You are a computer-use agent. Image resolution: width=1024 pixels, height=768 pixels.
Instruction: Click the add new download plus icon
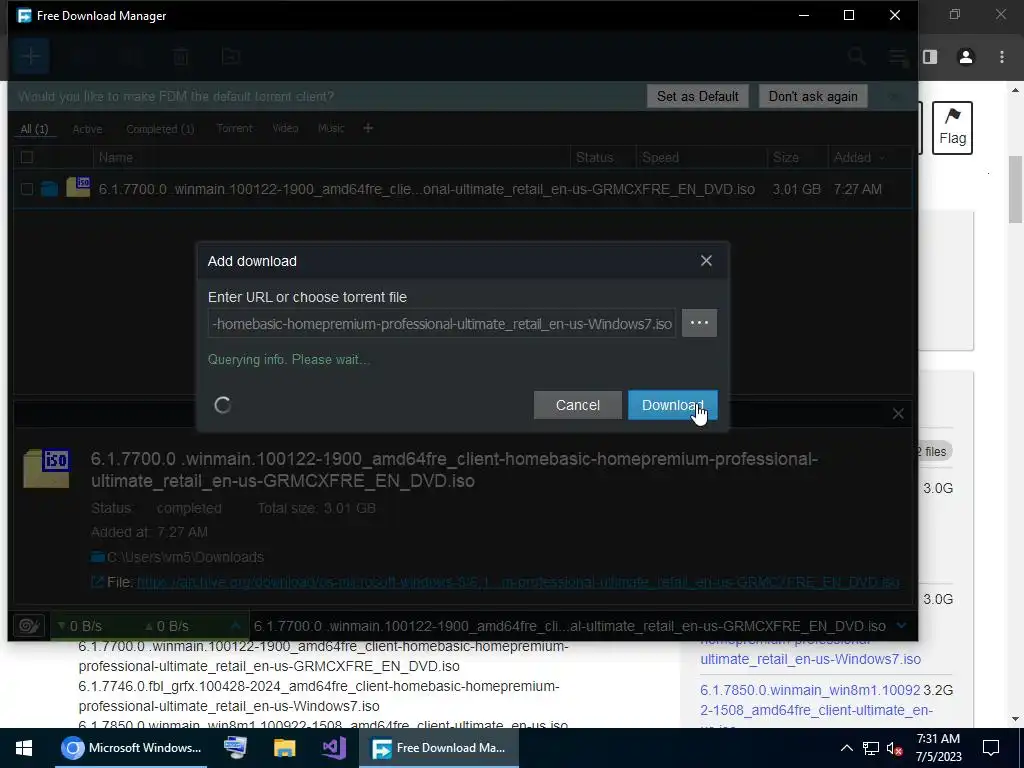pyautogui.click(x=31, y=56)
